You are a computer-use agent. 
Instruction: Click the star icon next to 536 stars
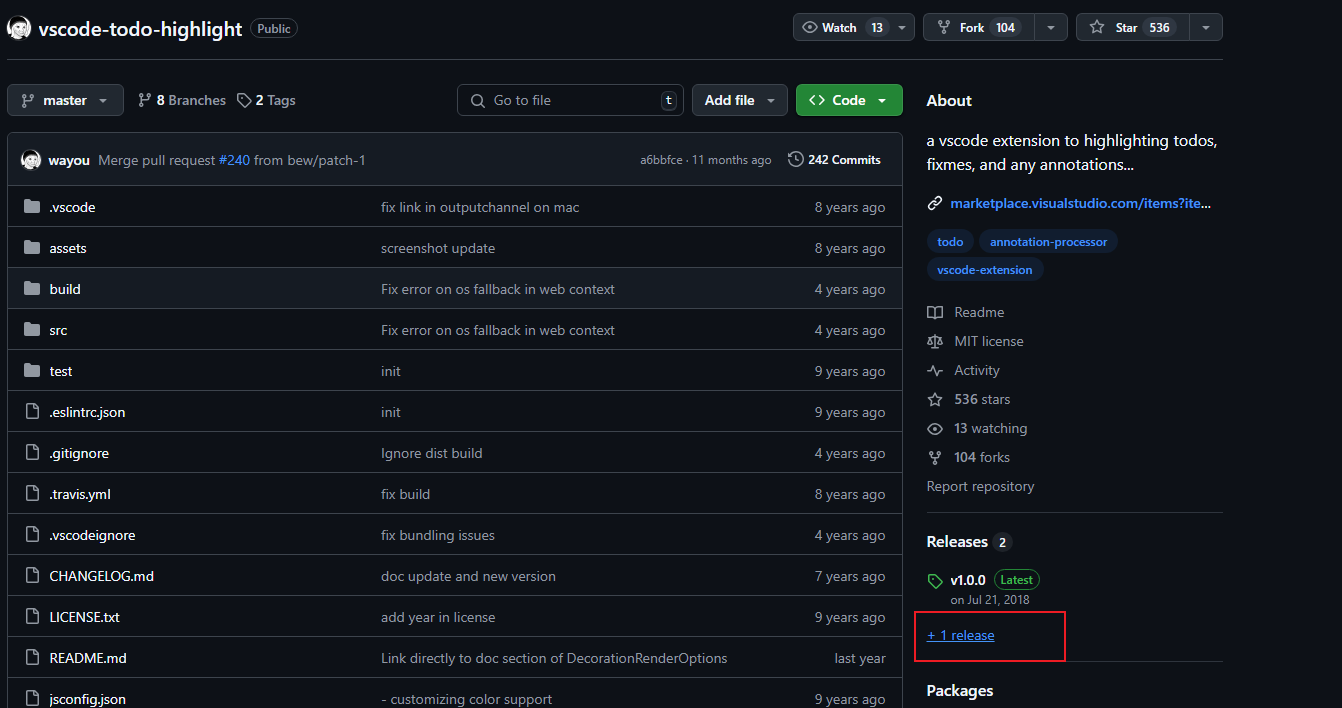(x=935, y=399)
